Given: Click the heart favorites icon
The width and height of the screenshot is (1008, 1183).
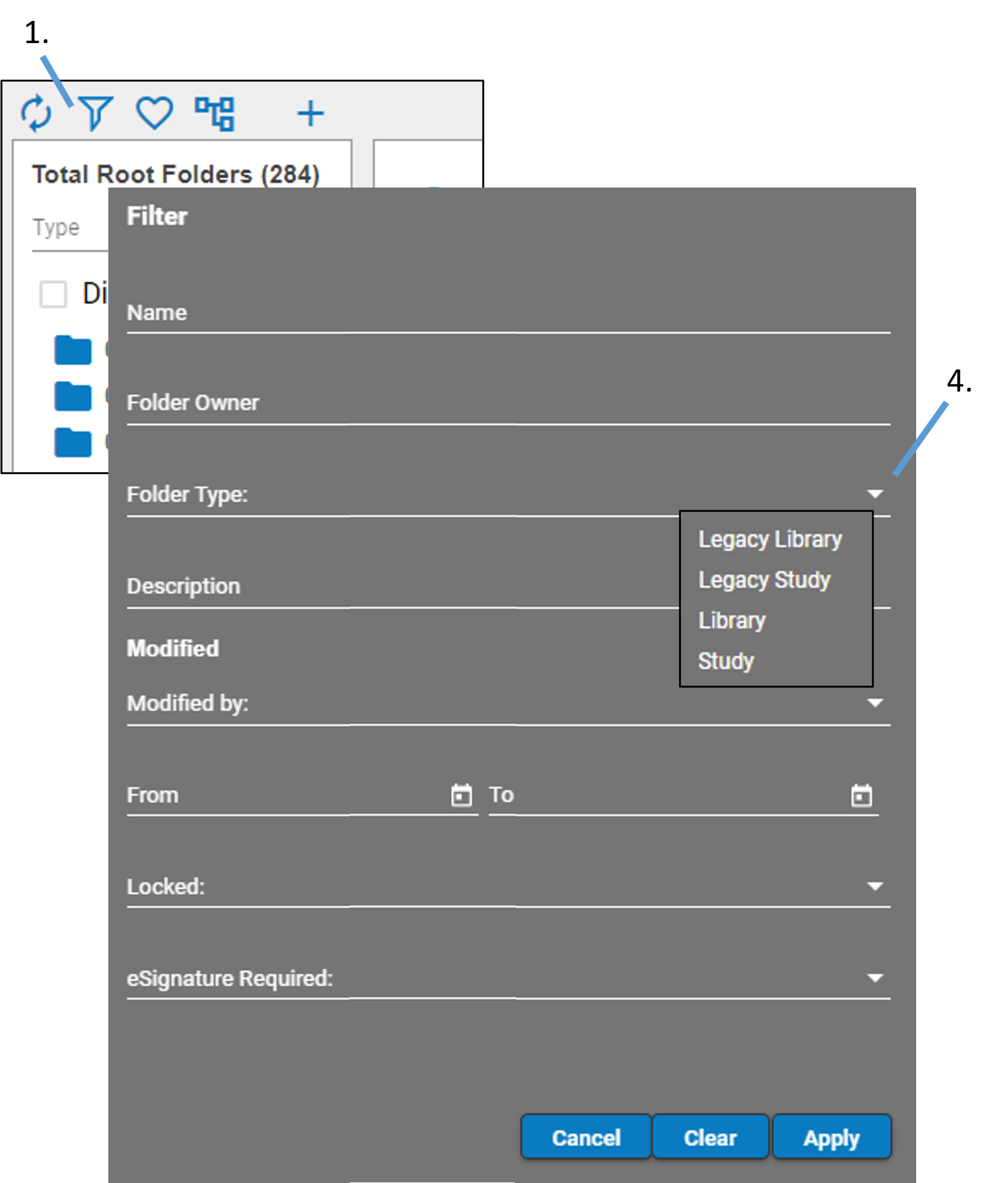Looking at the screenshot, I should pyautogui.click(x=155, y=113).
